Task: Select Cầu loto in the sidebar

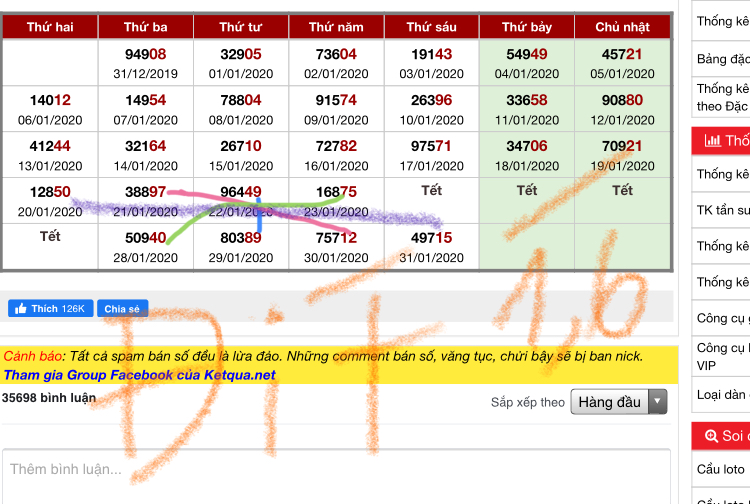Action: (x=720, y=469)
